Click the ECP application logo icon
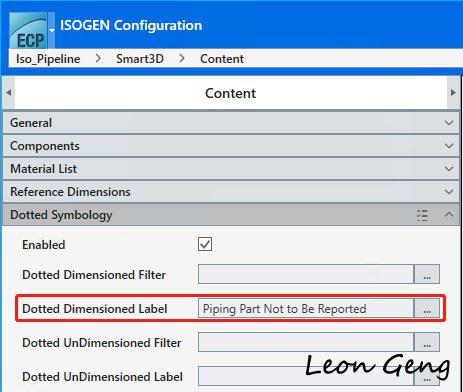This screenshot has height=392, width=463. click(x=28, y=31)
